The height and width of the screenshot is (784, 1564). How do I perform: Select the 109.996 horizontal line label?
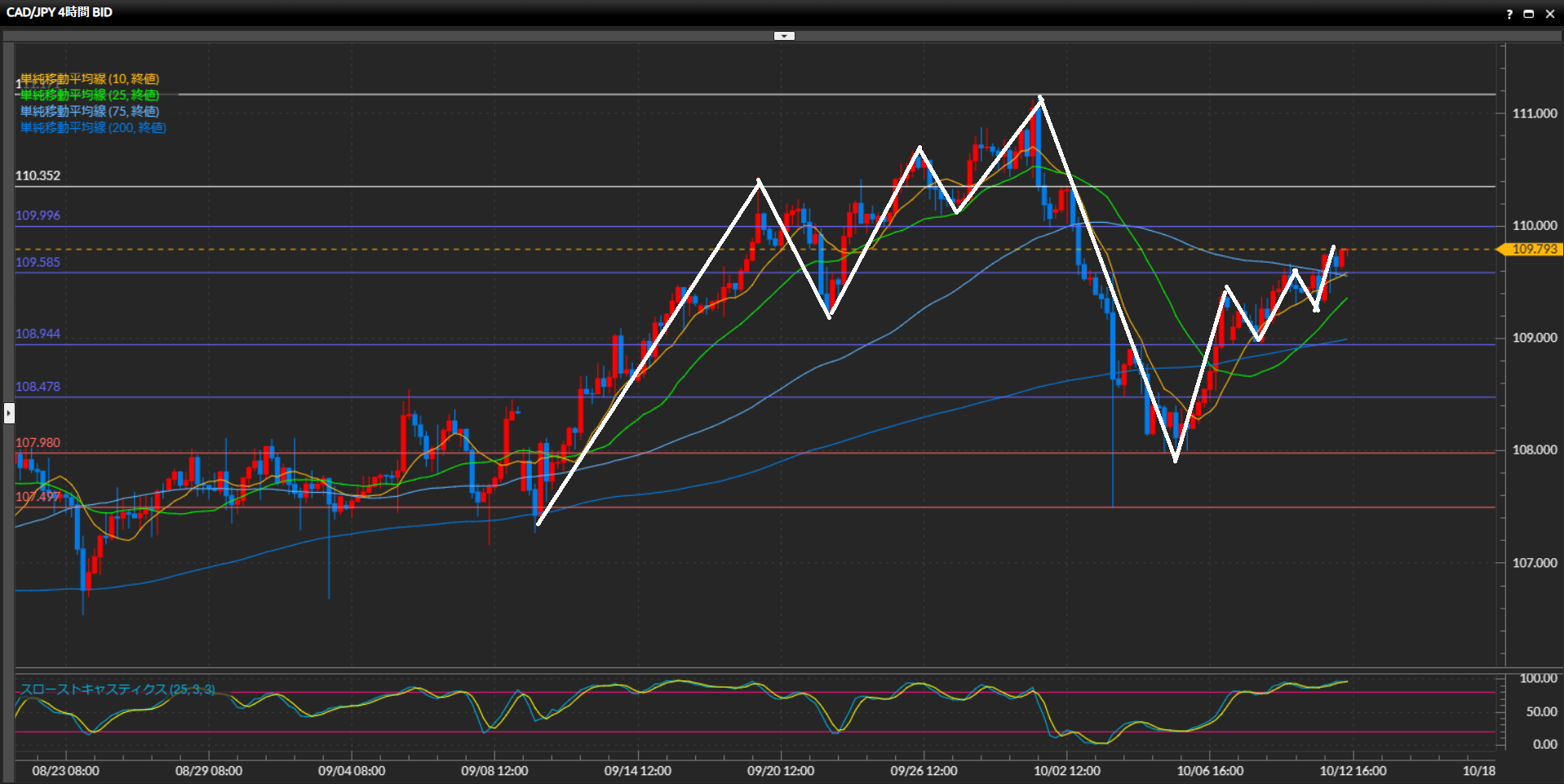38,215
